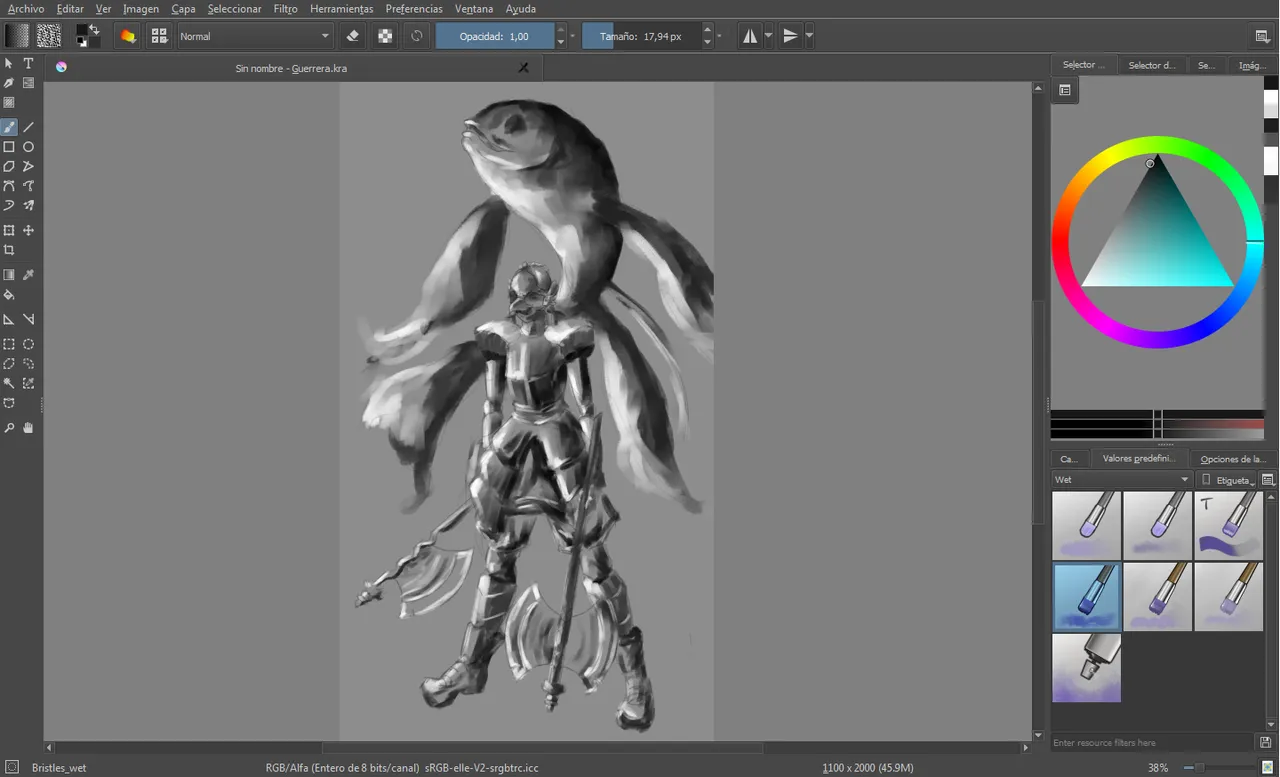
Task: Select the Polygon tool
Action: click(x=9, y=166)
